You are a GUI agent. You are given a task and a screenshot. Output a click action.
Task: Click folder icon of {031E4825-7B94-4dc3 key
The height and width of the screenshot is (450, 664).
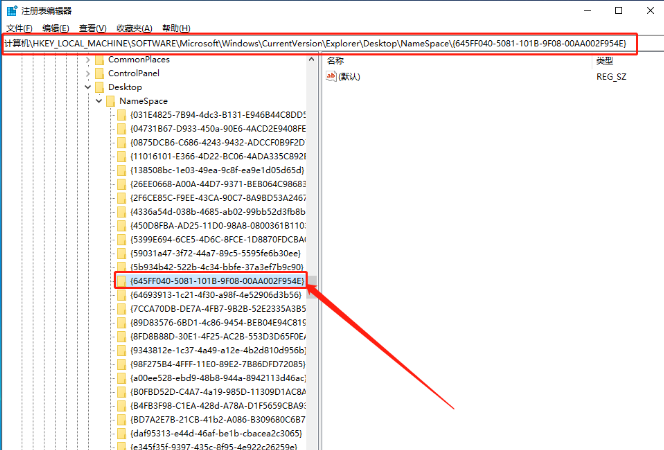(122, 115)
